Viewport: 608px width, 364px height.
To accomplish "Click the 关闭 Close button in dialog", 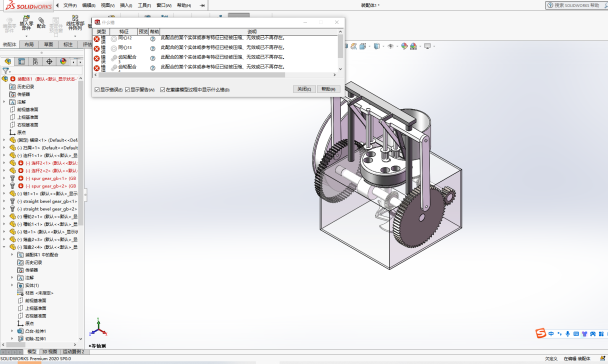I will pyautogui.click(x=304, y=89).
